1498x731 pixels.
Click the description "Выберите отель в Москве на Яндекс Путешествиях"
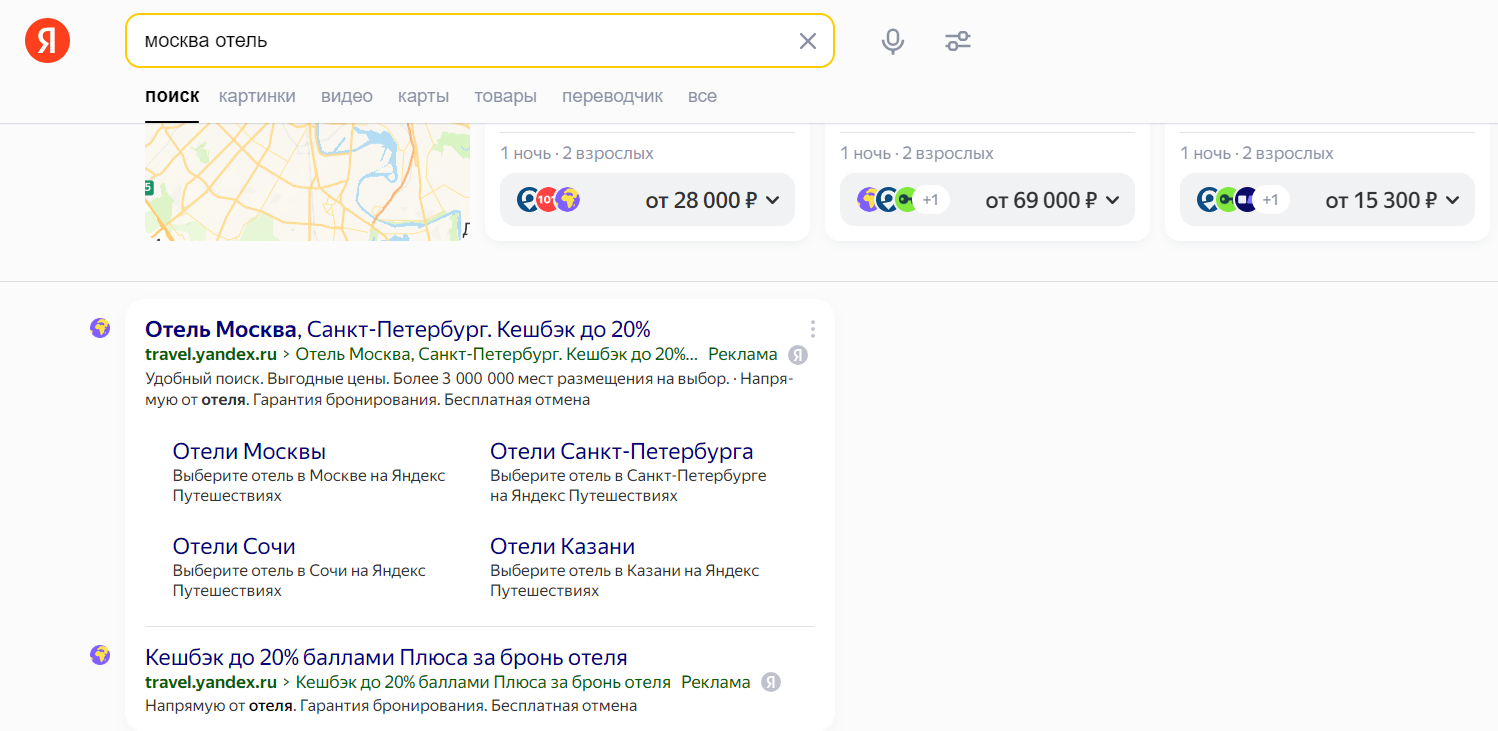(309, 485)
